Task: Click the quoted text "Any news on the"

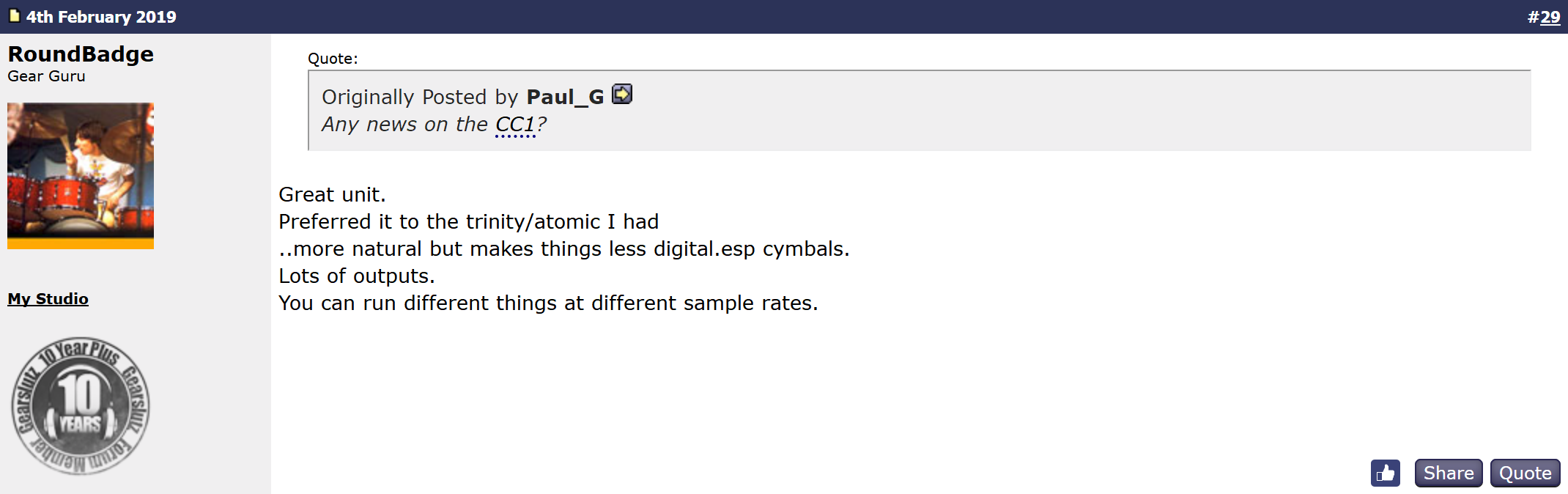Action: click(x=404, y=125)
